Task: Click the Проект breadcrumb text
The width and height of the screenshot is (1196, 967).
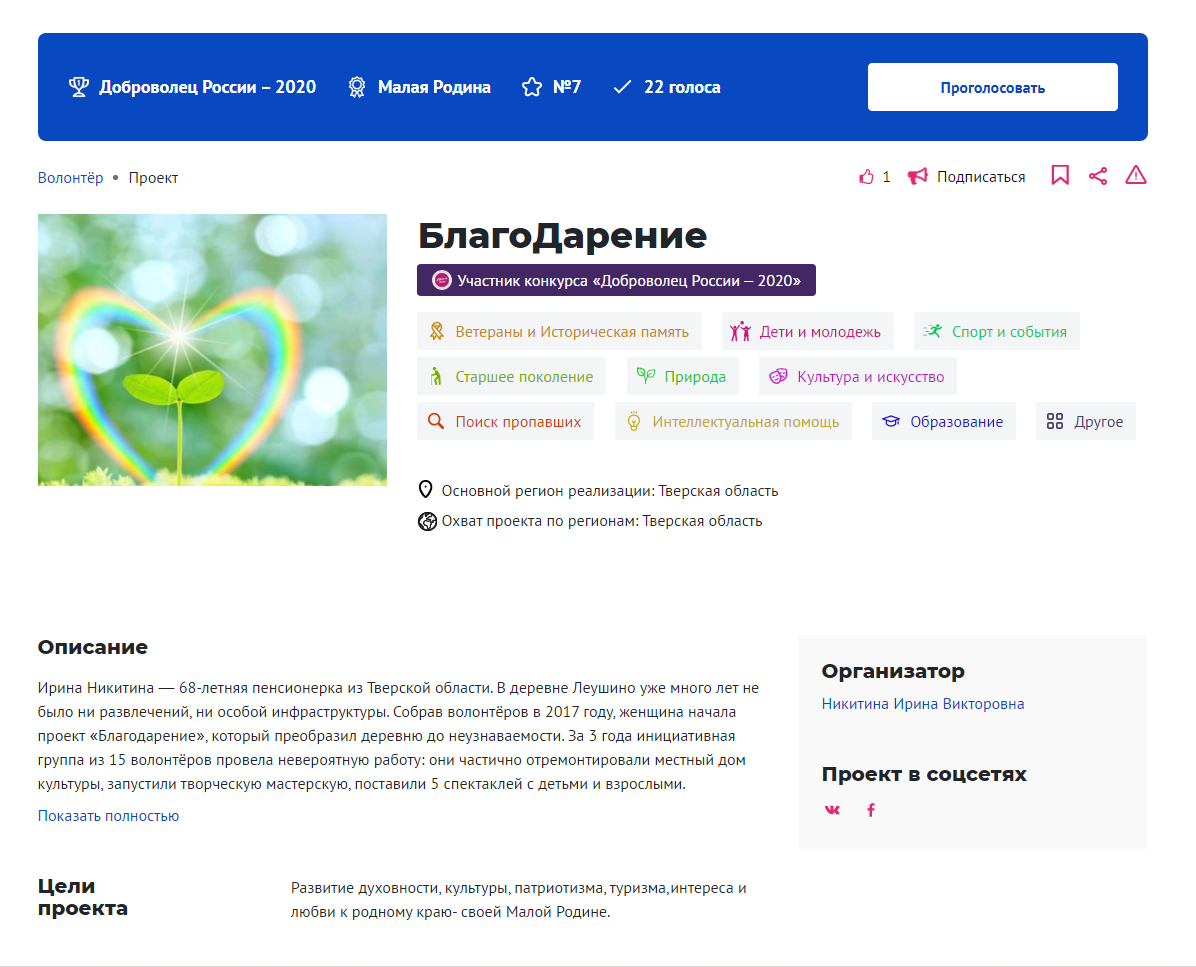Action: tap(153, 178)
